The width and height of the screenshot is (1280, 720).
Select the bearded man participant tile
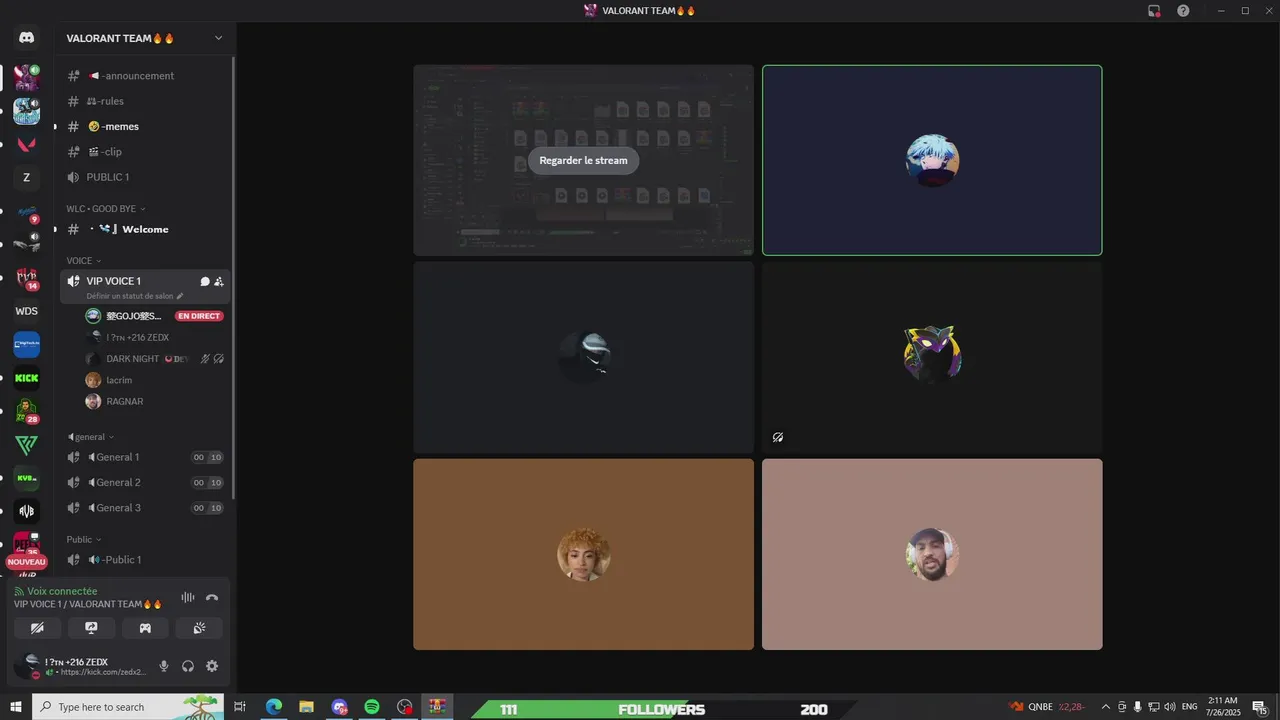932,554
